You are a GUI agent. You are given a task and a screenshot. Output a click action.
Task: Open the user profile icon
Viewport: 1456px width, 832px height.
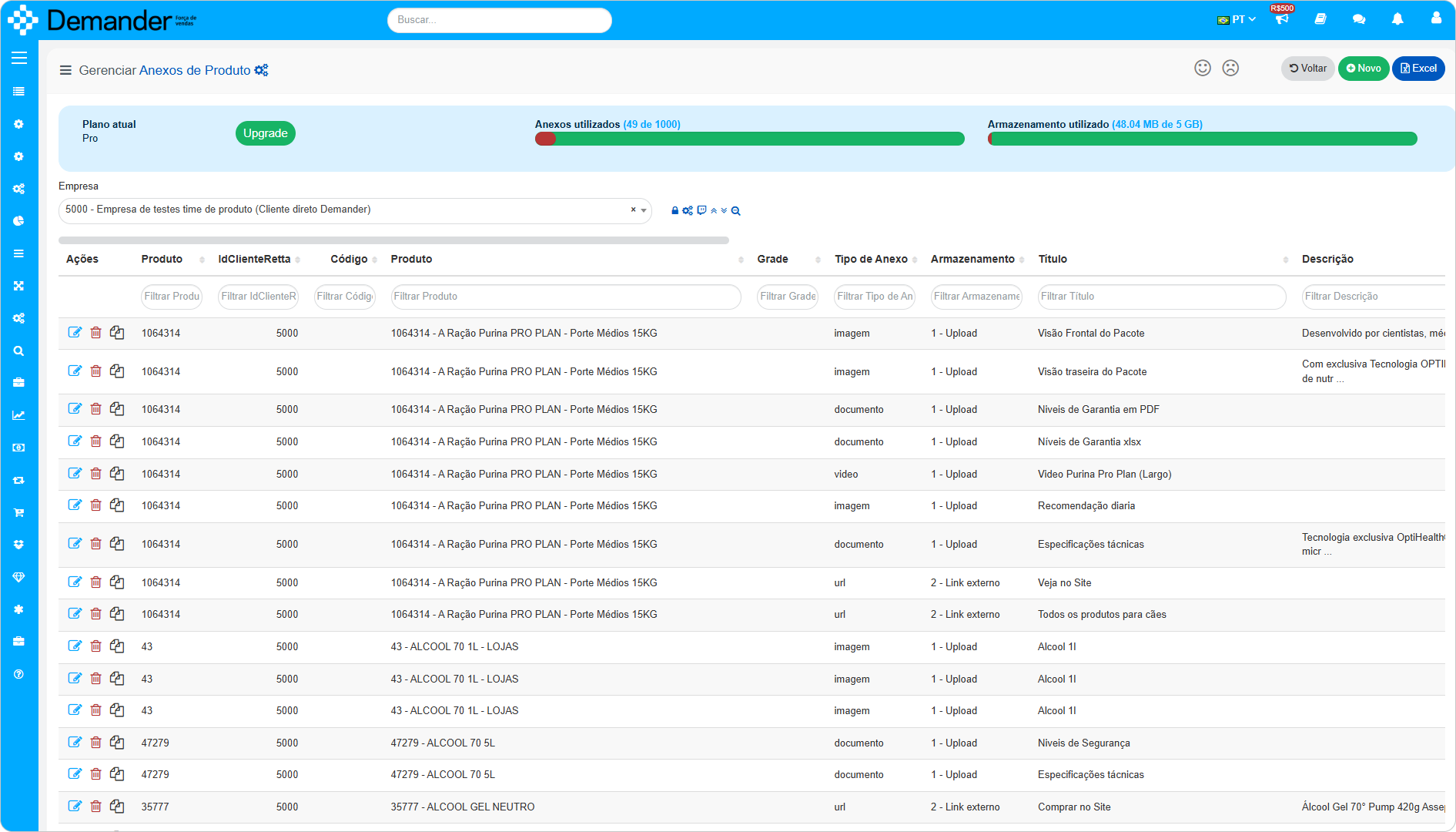tap(1436, 18)
